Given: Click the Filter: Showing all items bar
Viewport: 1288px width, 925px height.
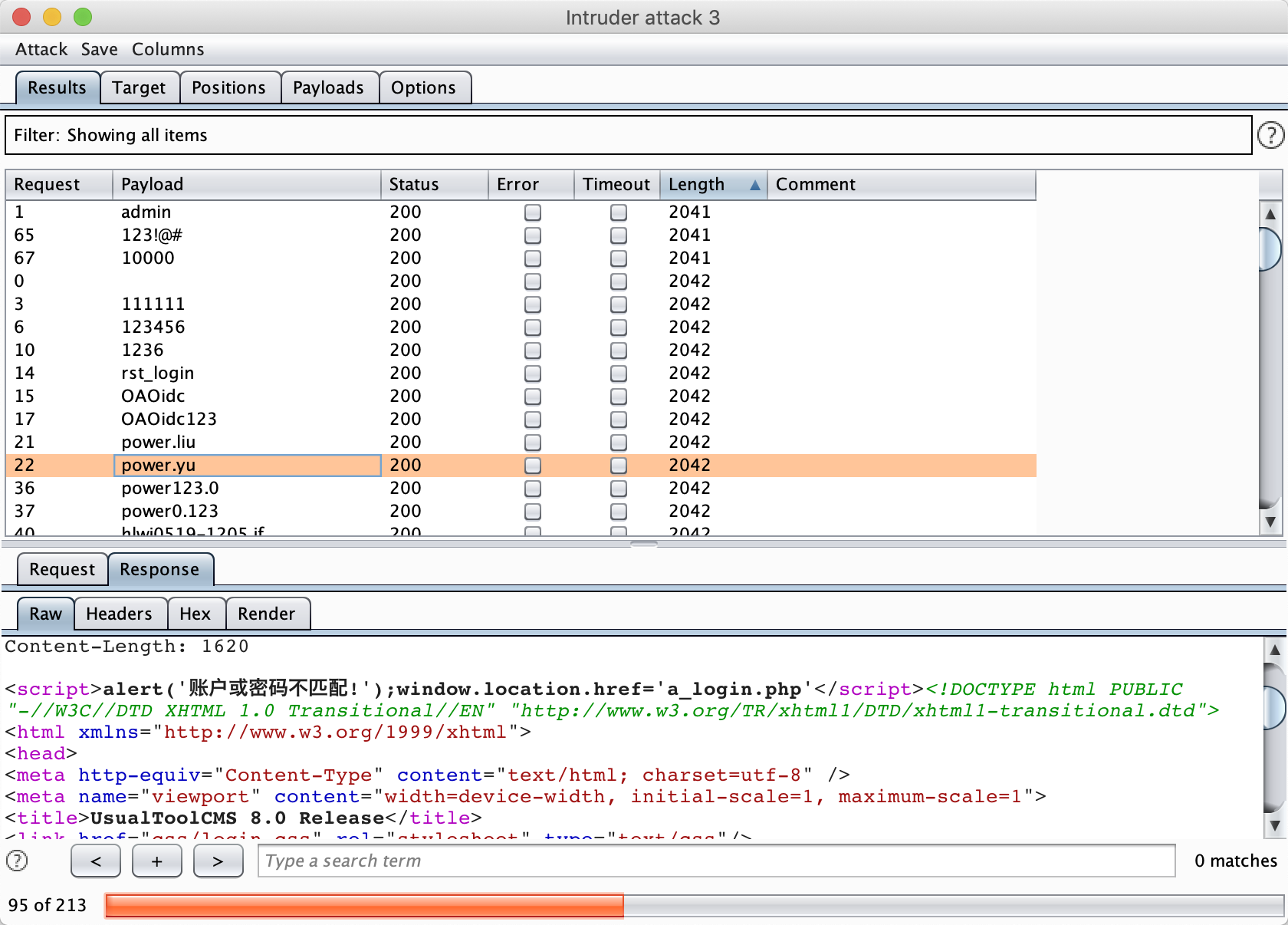Looking at the screenshot, I should point(629,135).
